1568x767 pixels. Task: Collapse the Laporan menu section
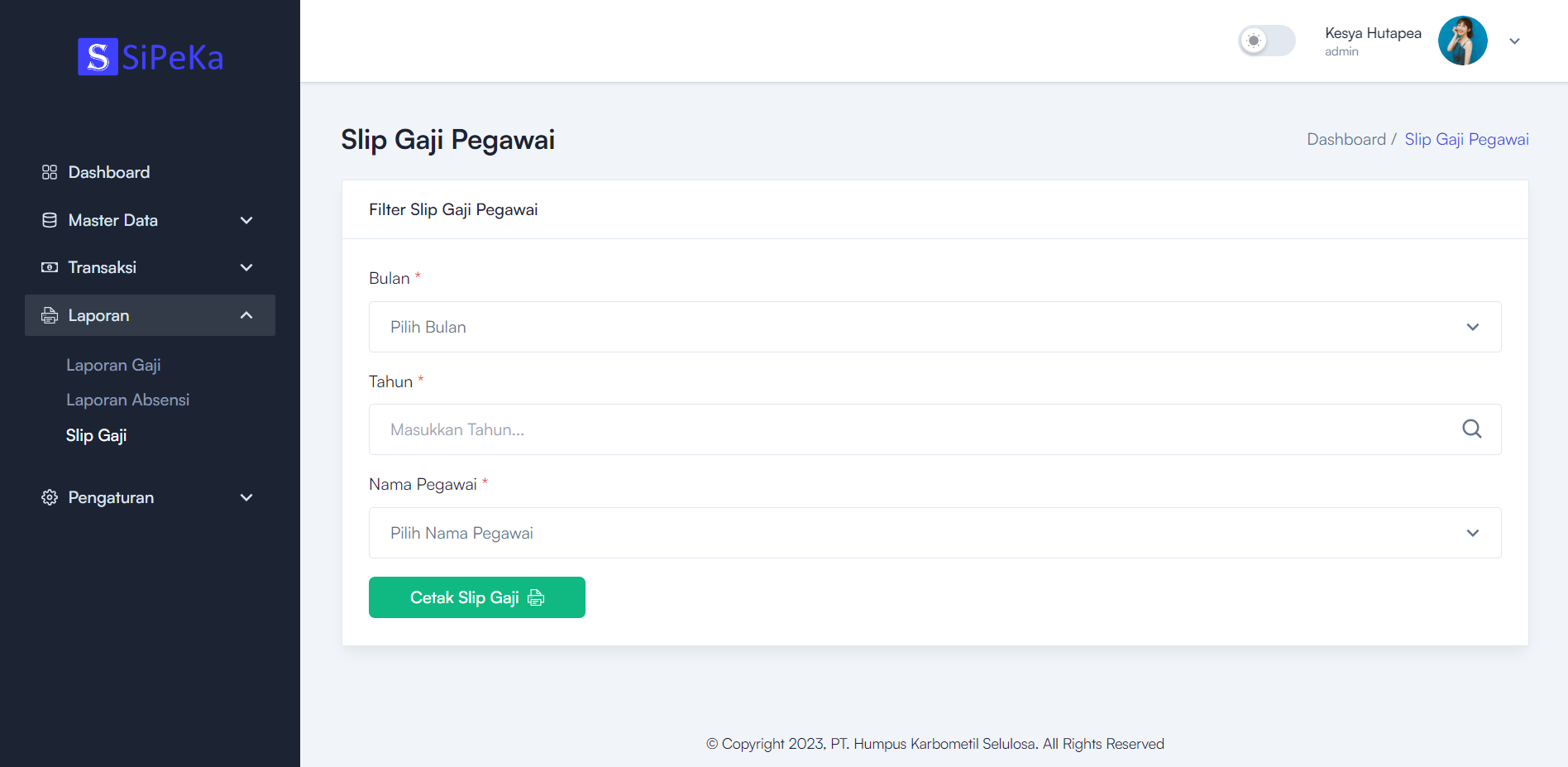(x=246, y=315)
